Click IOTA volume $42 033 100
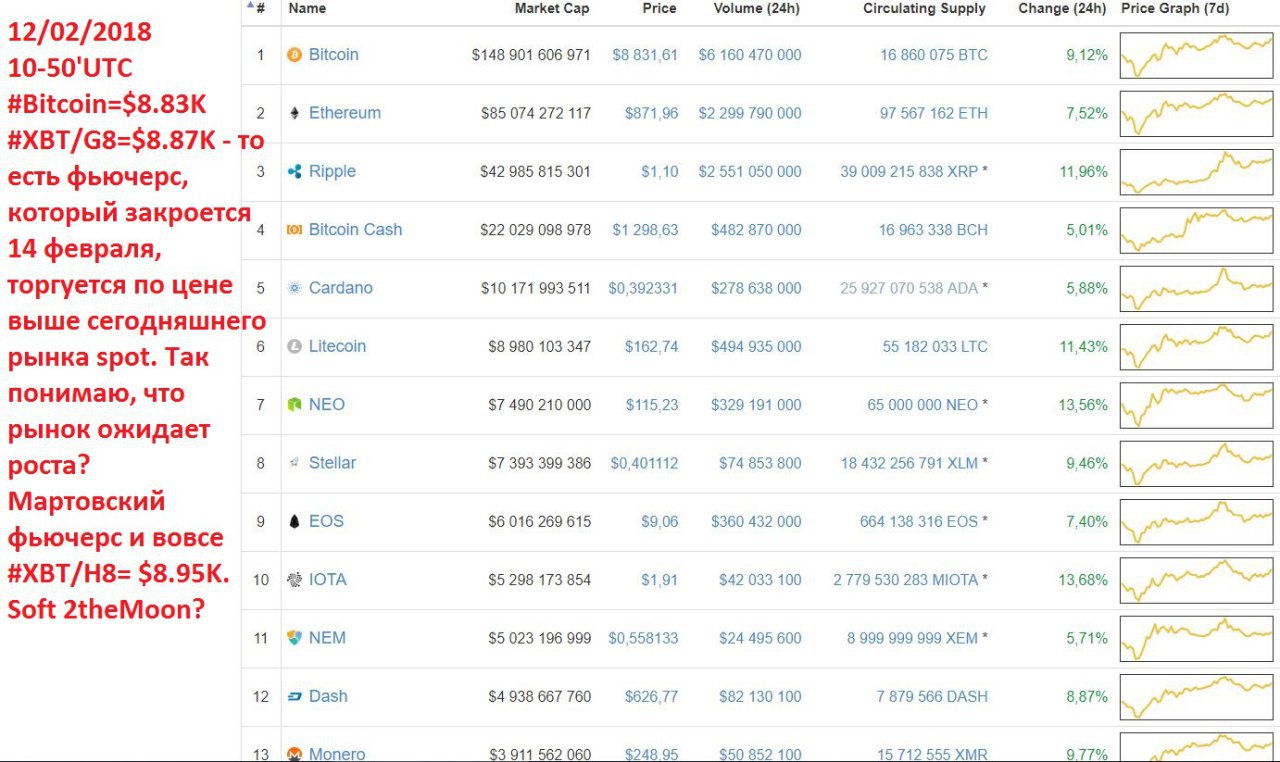This screenshot has height=762, width=1280. click(760, 580)
